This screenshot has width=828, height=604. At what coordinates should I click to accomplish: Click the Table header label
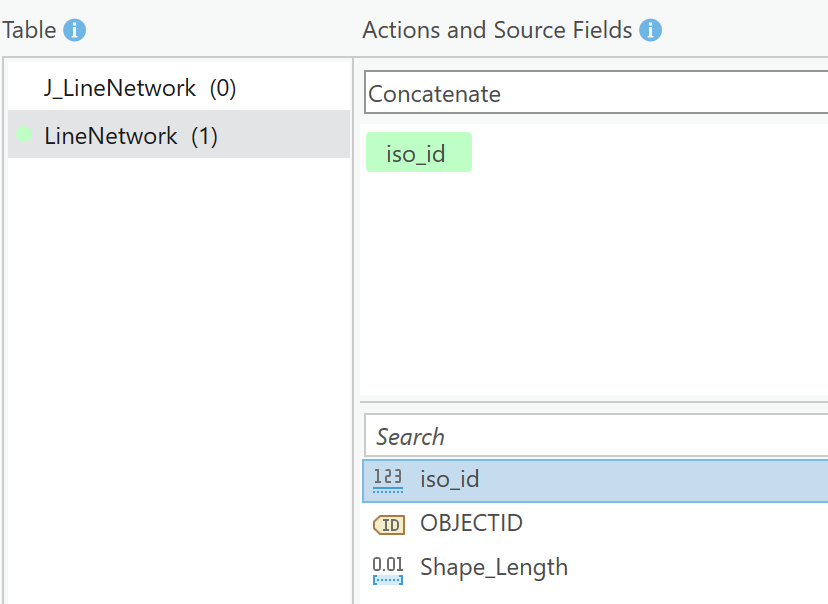tap(28, 30)
